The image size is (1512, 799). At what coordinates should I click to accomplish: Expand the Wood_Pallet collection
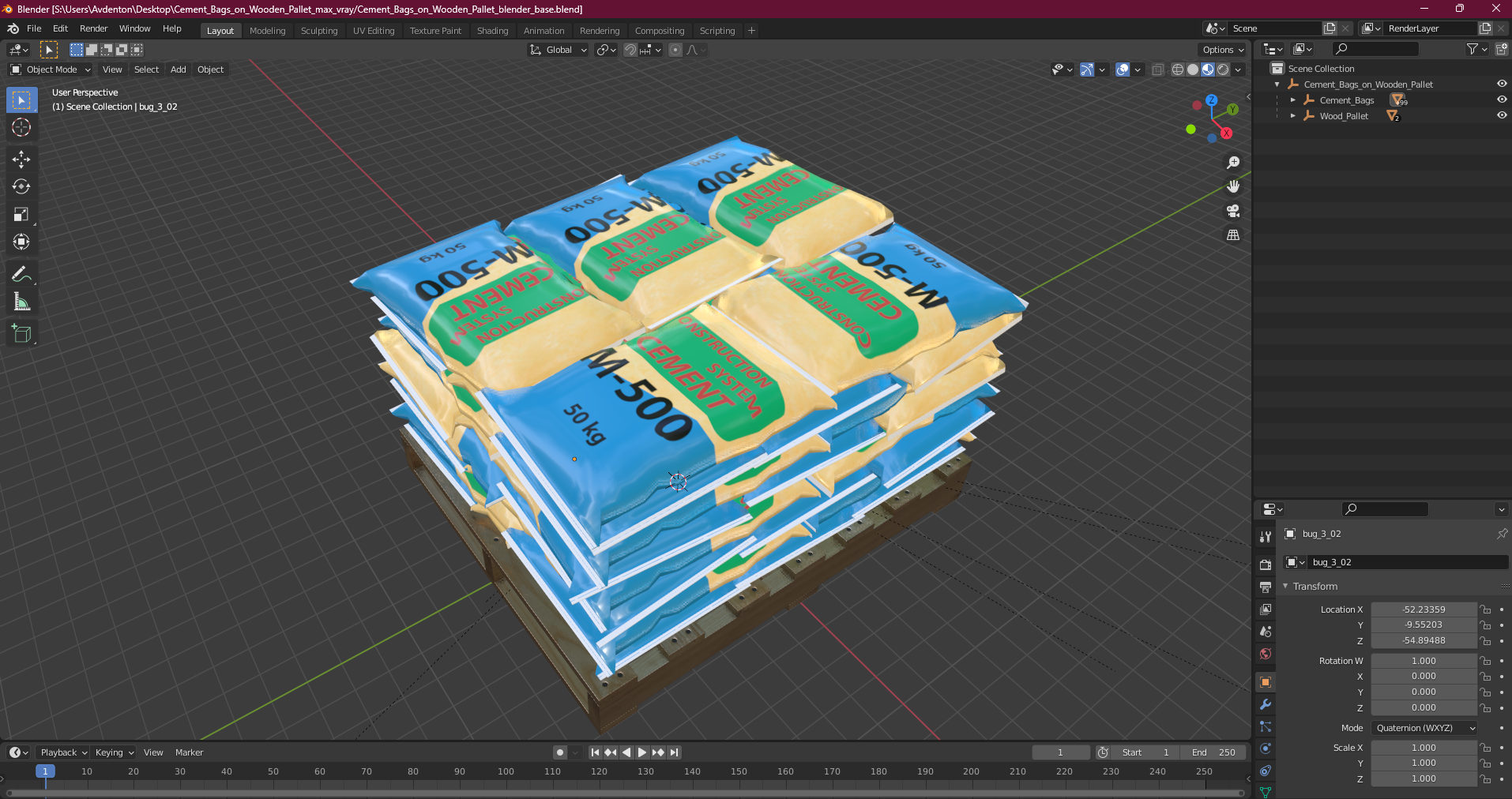1293,116
